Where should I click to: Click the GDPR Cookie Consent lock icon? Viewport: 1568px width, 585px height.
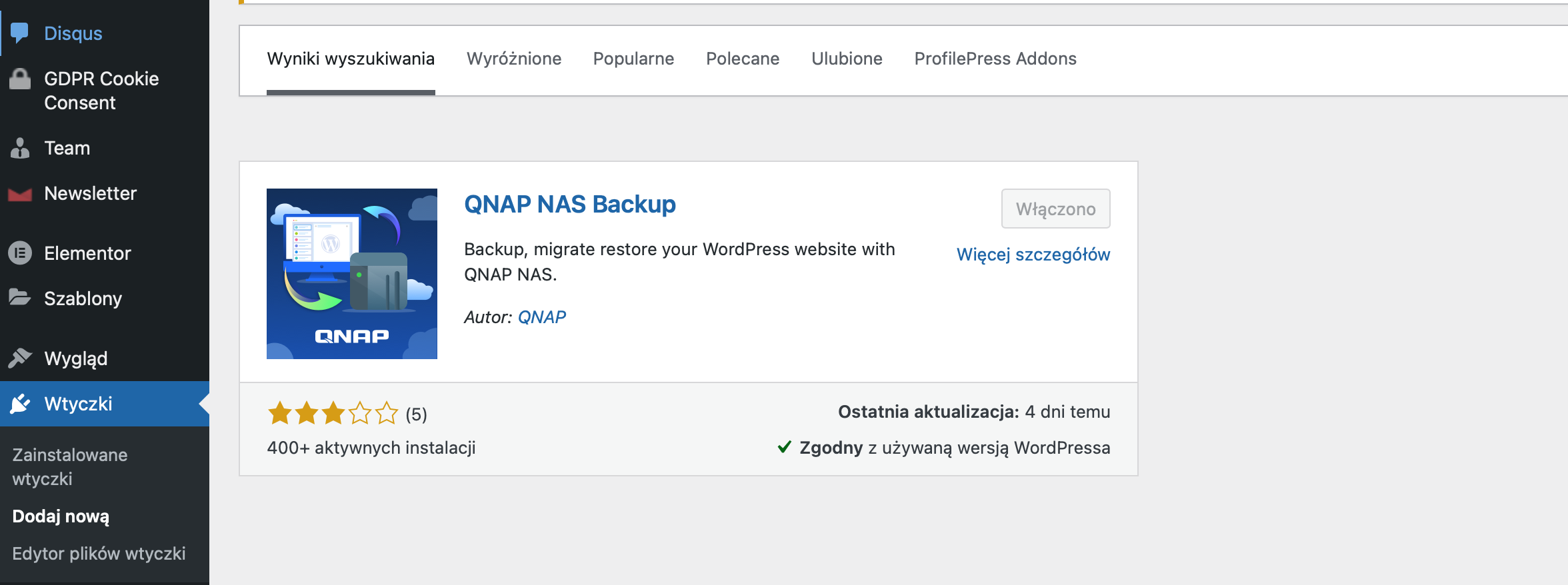[x=20, y=79]
